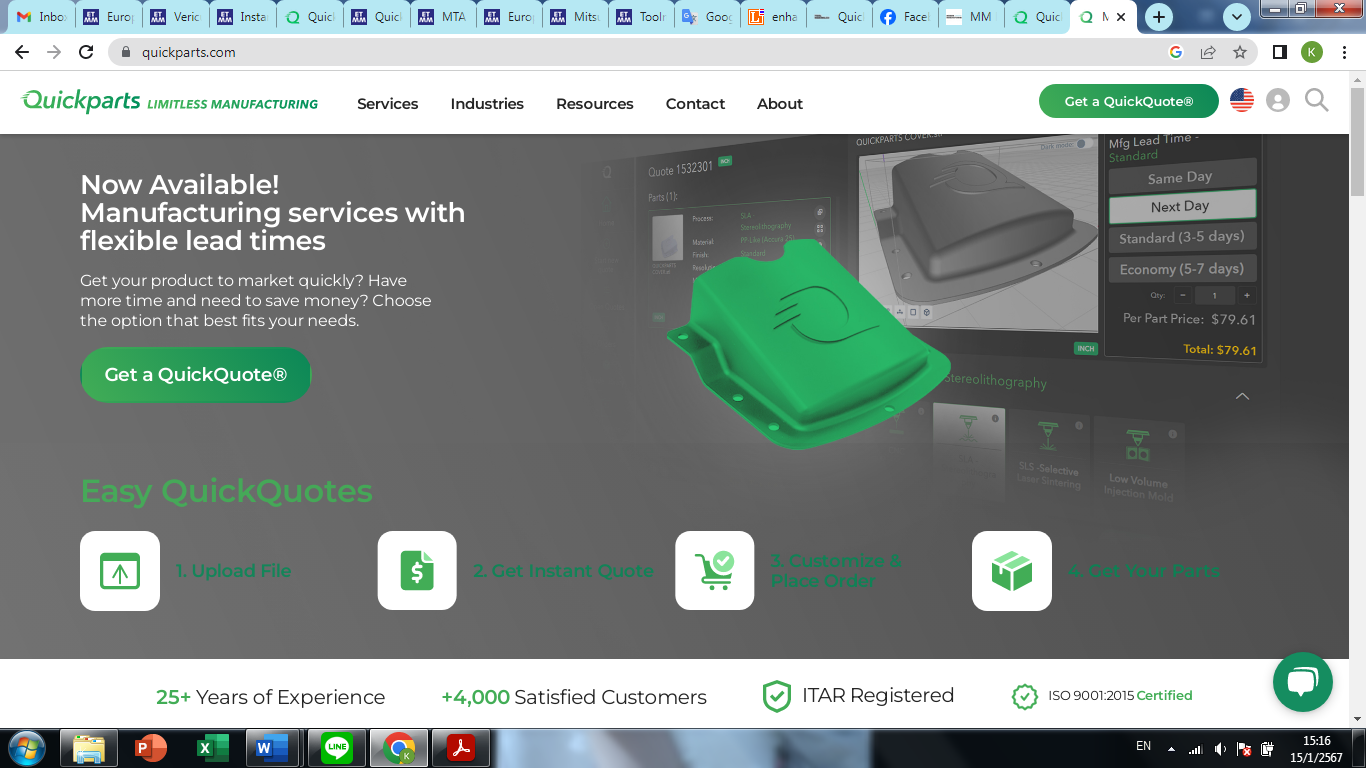Viewport: 1366px width, 768px height.
Task: Open the user account icon
Action: point(1278,100)
